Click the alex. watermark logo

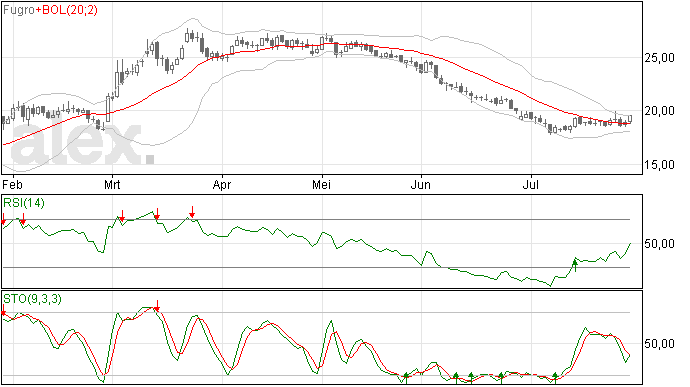point(82,144)
